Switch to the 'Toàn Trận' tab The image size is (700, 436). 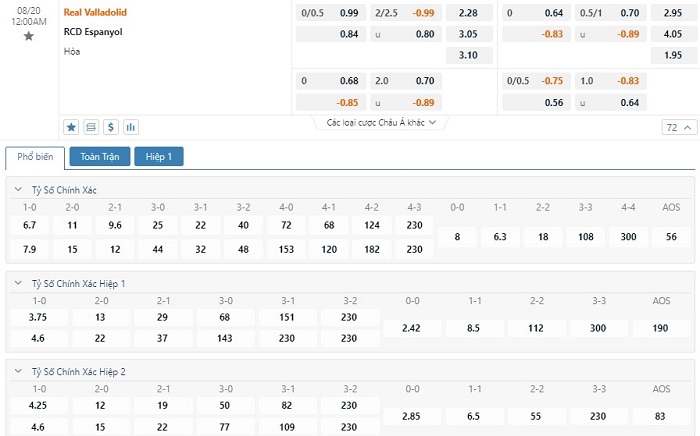click(99, 157)
